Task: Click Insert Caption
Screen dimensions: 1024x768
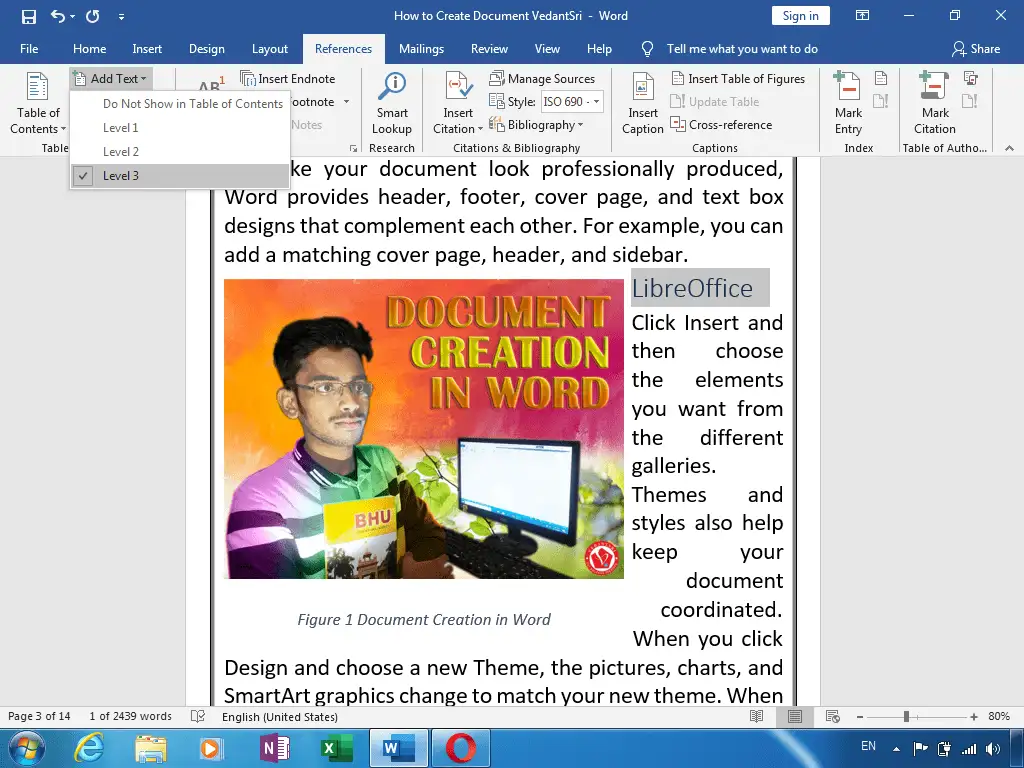Action: pos(643,103)
